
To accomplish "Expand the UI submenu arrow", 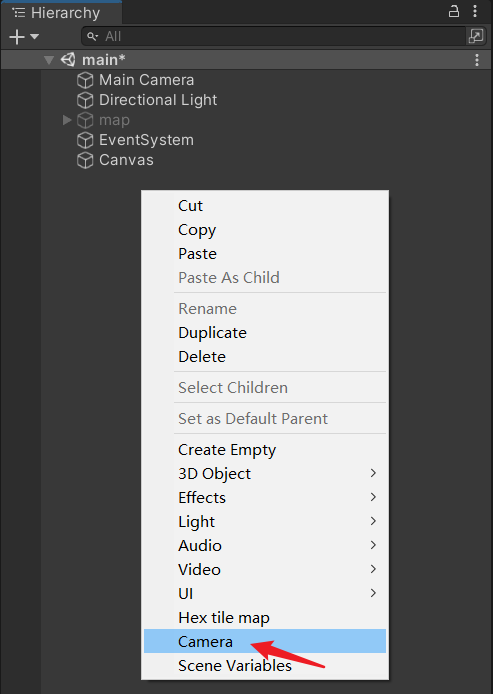I will (373, 593).
